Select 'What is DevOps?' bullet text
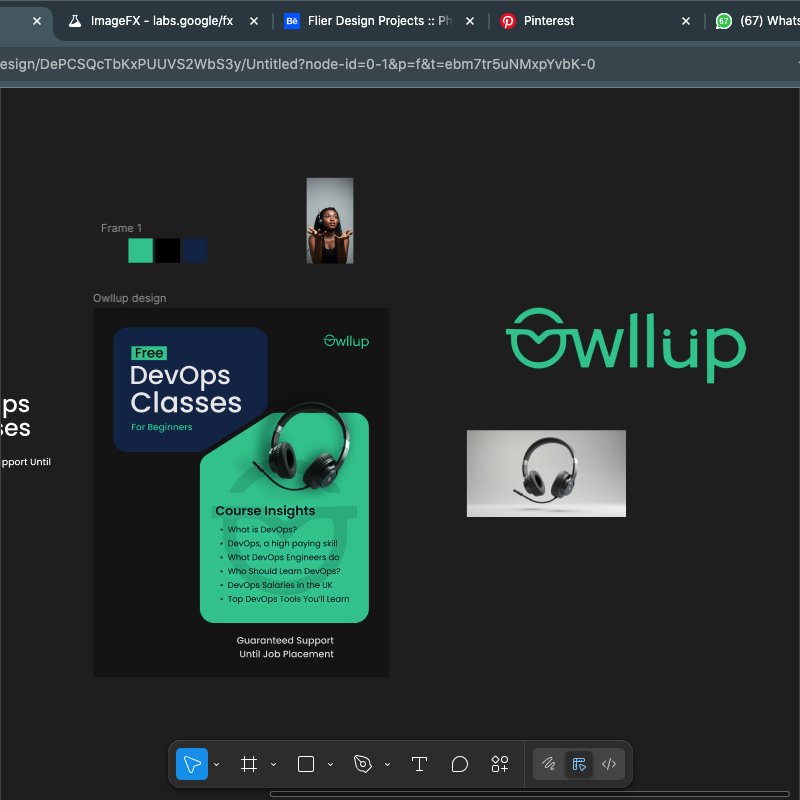The width and height of the screenshot is (800, 800). (262, 530)
